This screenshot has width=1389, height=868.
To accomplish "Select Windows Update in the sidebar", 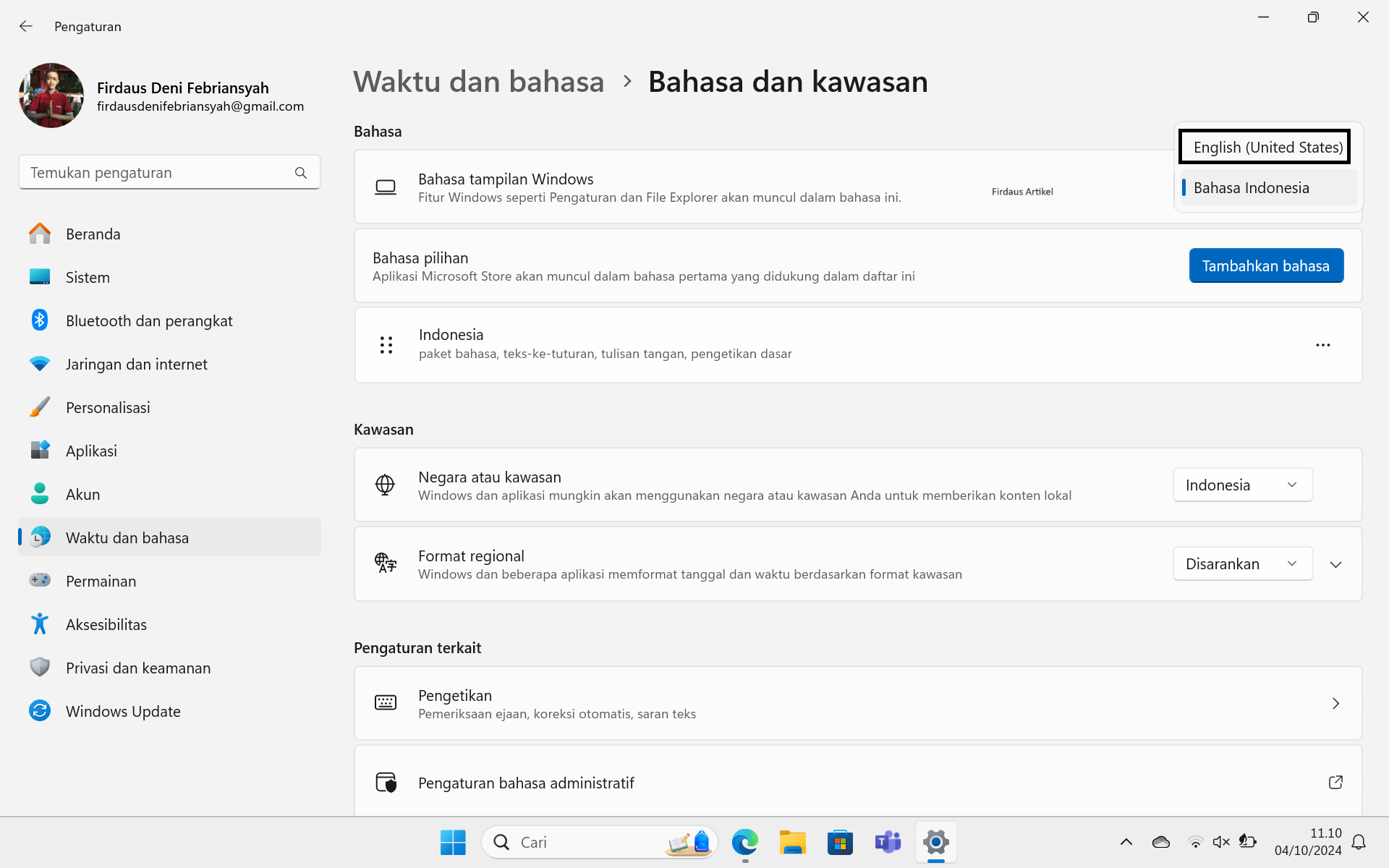I will 123,711.
